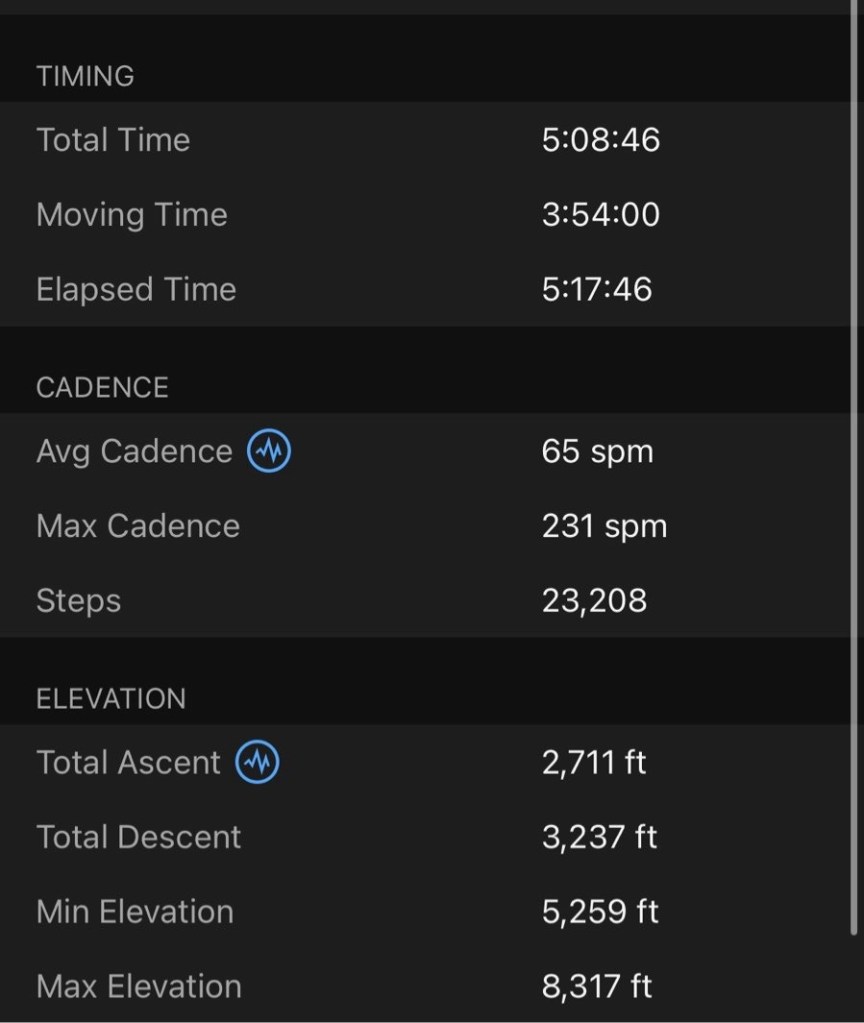864x1023 pixels.
Task: Click the 5:08:46 total time value
Action: [x=601, y=140]
